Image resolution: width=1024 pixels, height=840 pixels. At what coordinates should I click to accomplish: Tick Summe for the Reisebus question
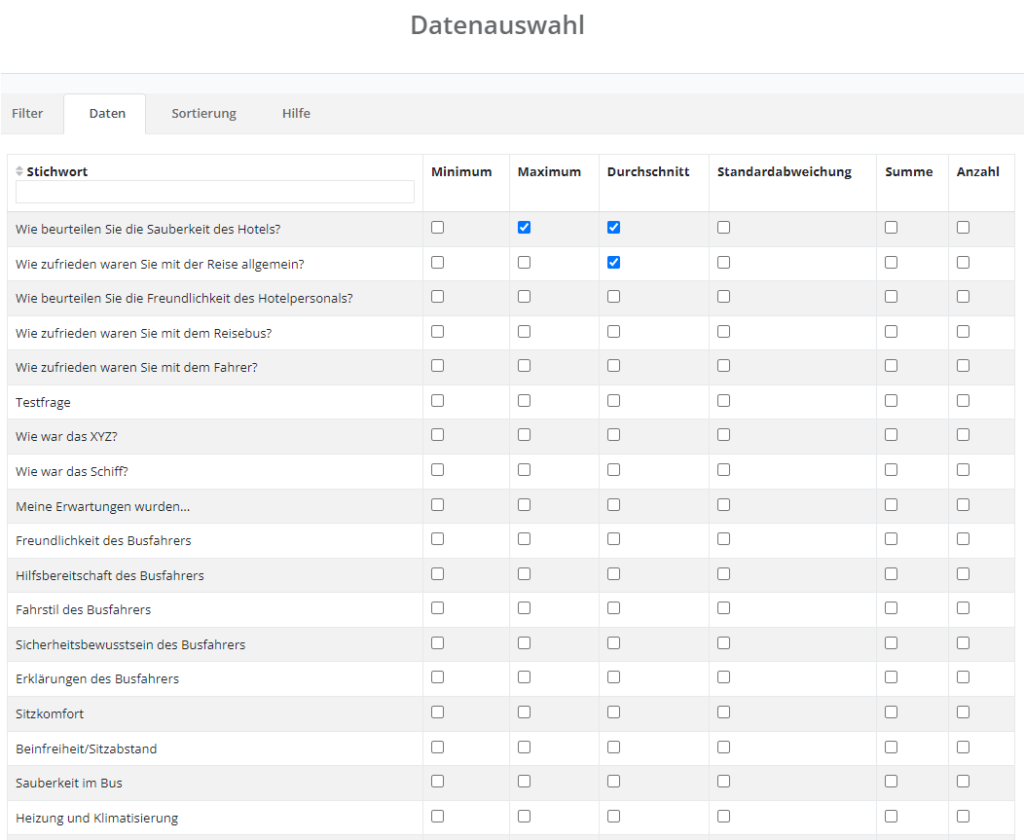click(891, 332)
